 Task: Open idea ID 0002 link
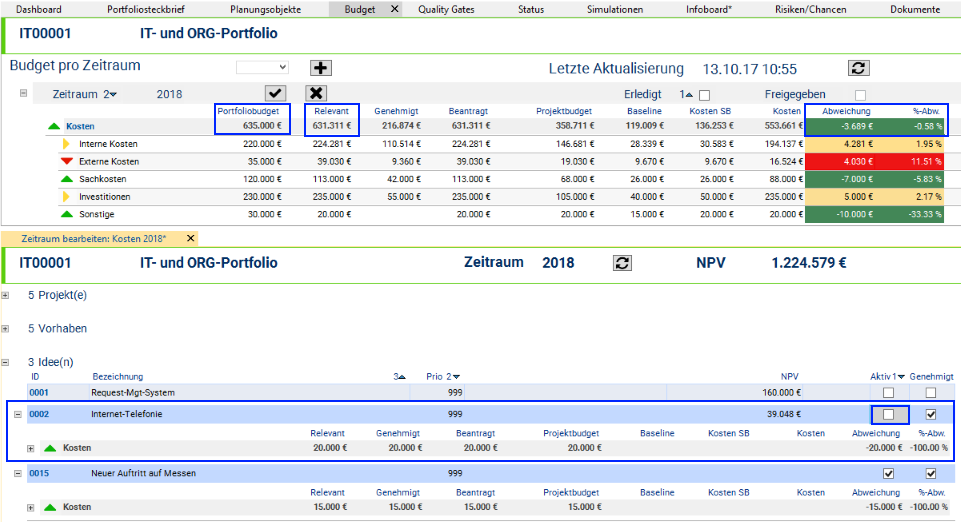coord(39,415)
